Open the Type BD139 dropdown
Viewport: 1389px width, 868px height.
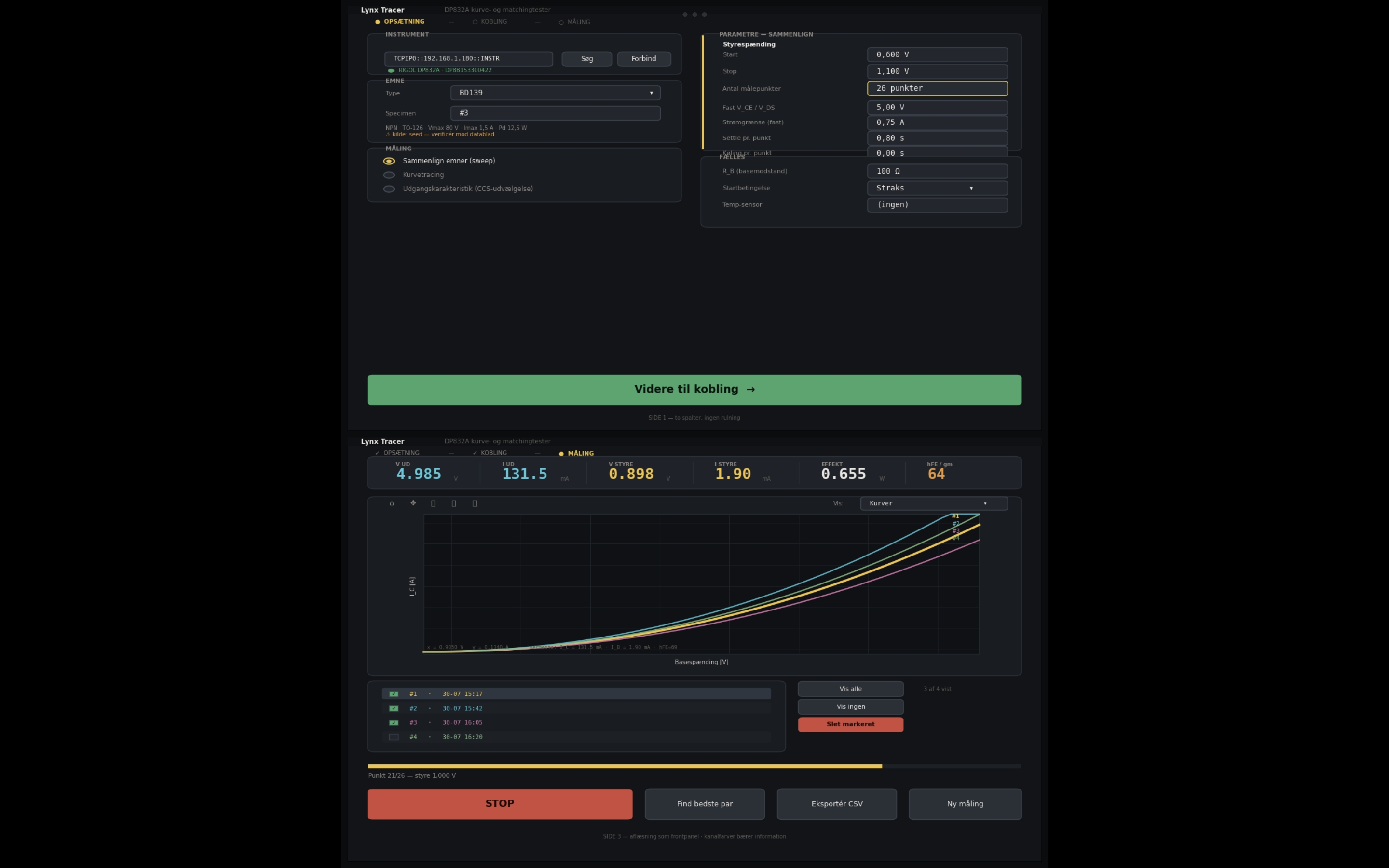point(555,93)
